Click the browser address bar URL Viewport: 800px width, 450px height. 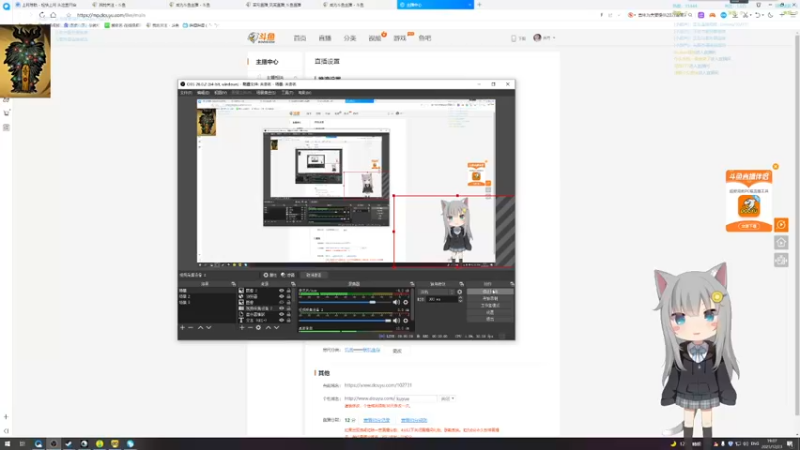pos(111,15)
